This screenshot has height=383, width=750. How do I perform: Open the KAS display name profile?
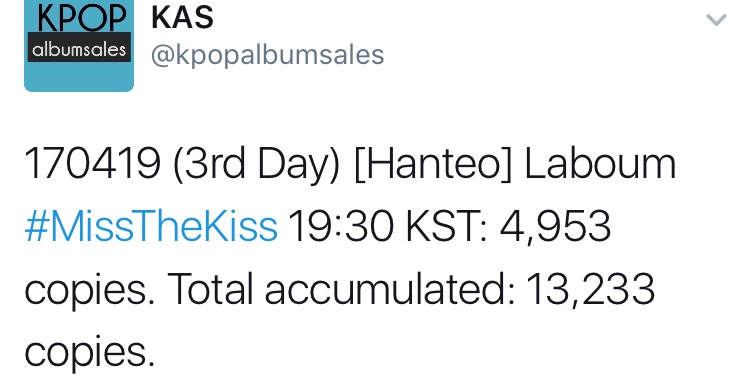[182, 18]
